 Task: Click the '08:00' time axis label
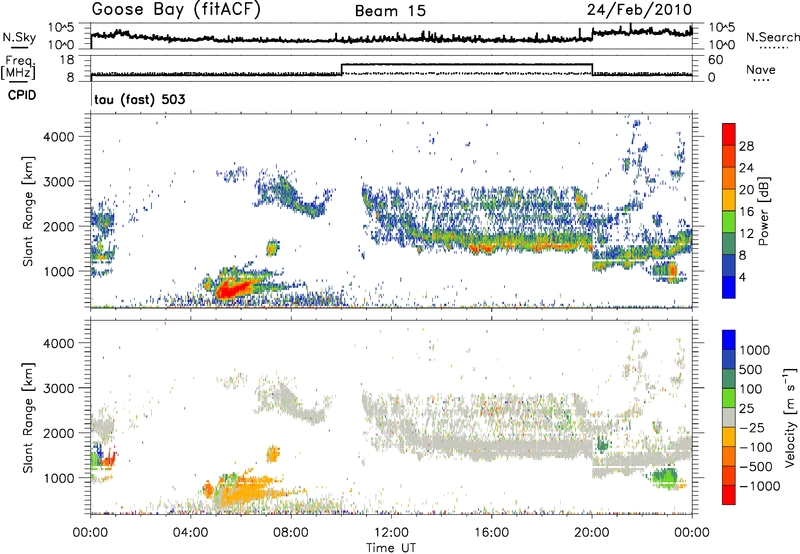(x=291, y=533)
